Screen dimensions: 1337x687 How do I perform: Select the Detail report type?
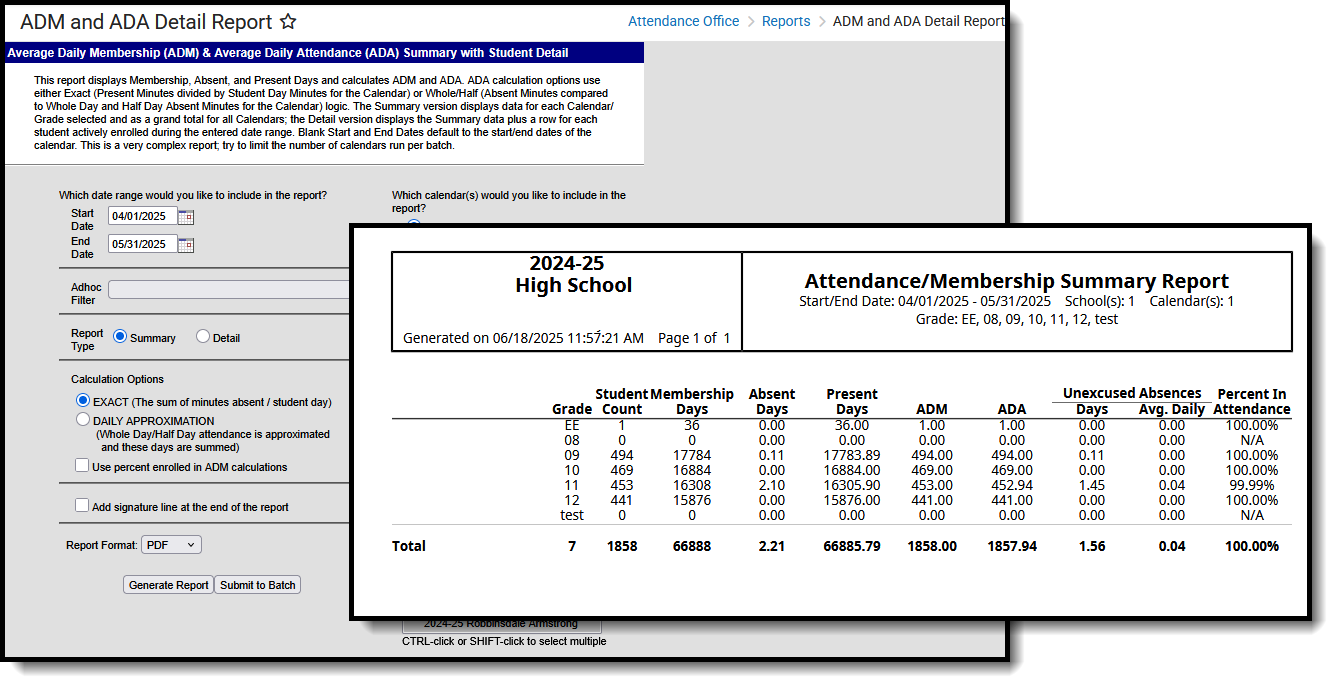point(203,337)
